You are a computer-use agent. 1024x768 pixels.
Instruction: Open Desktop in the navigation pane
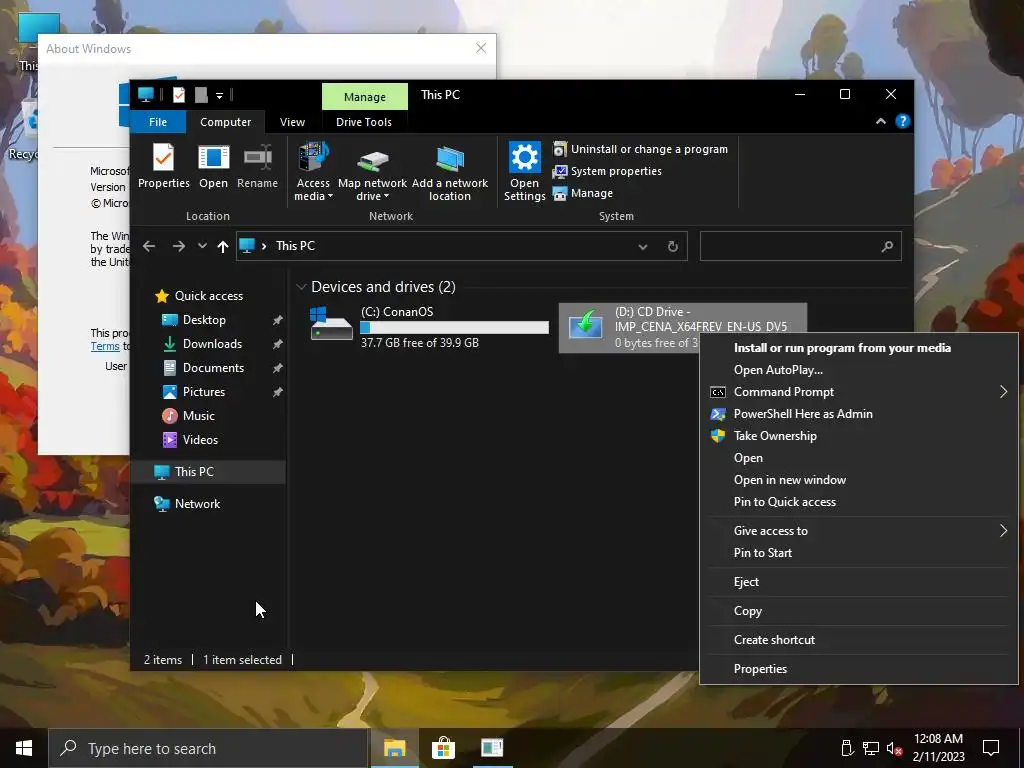pos(204,320)
